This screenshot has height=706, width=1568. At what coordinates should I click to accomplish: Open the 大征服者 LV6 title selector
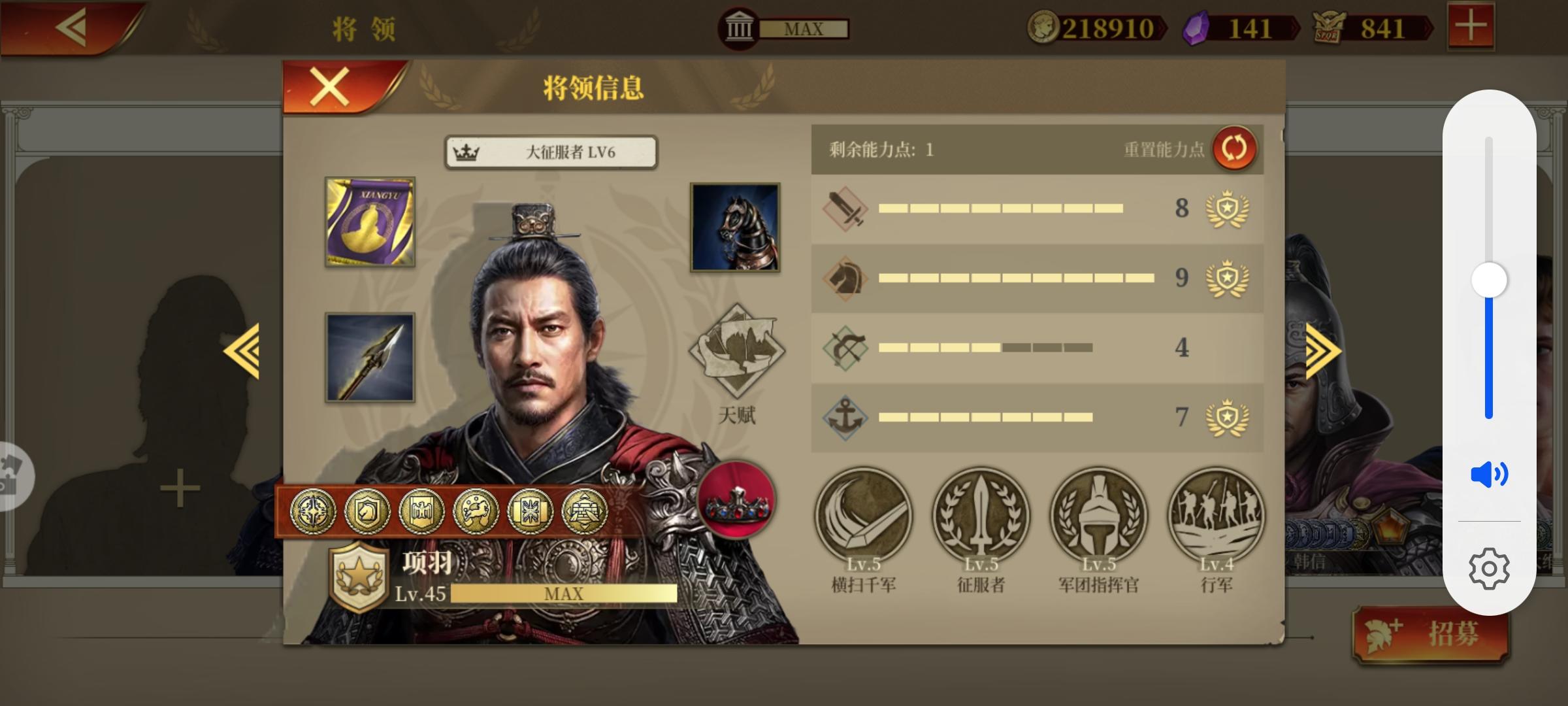click(551, 152)
